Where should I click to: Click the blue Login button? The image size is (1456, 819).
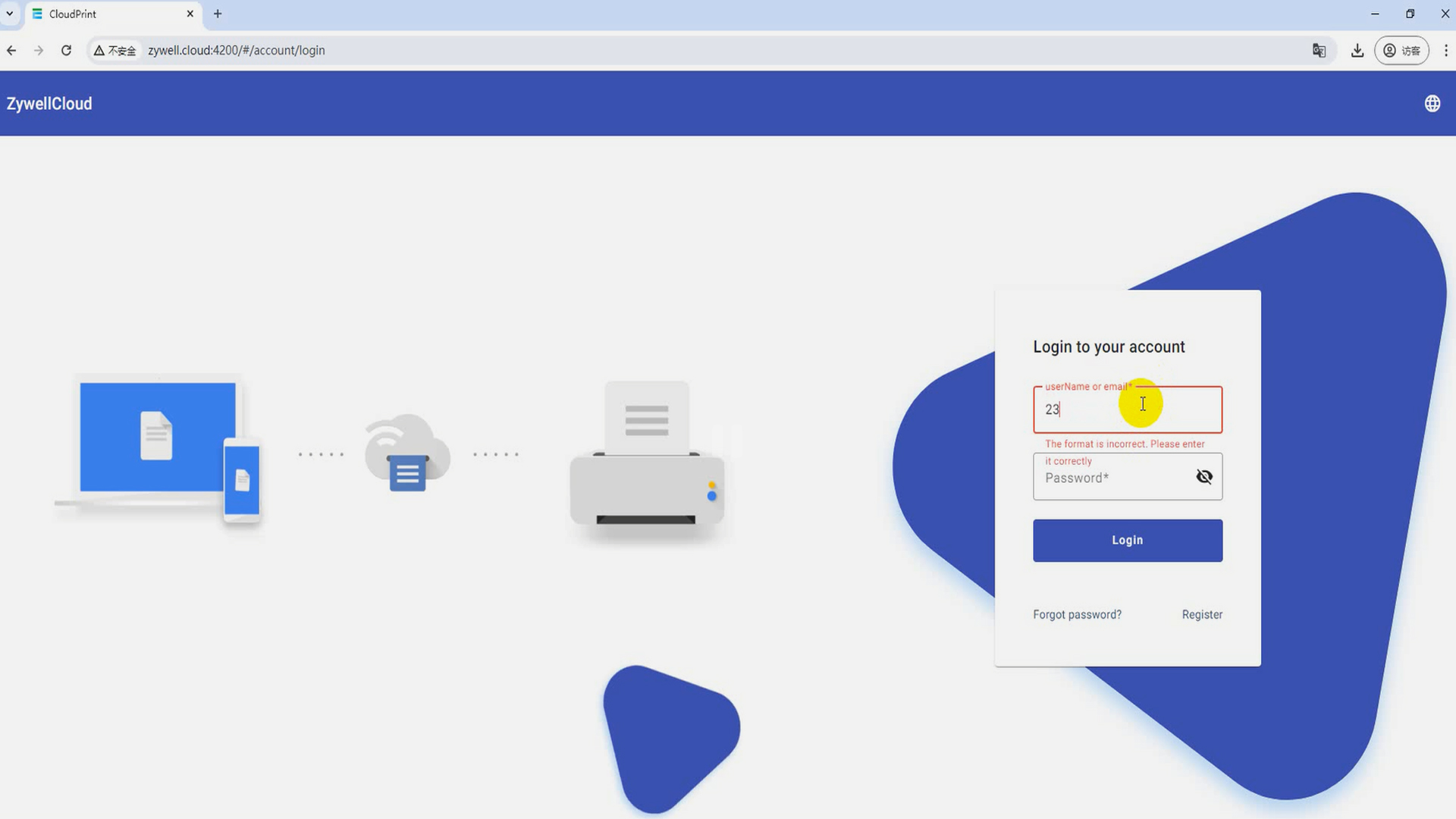click(1127, 540)
